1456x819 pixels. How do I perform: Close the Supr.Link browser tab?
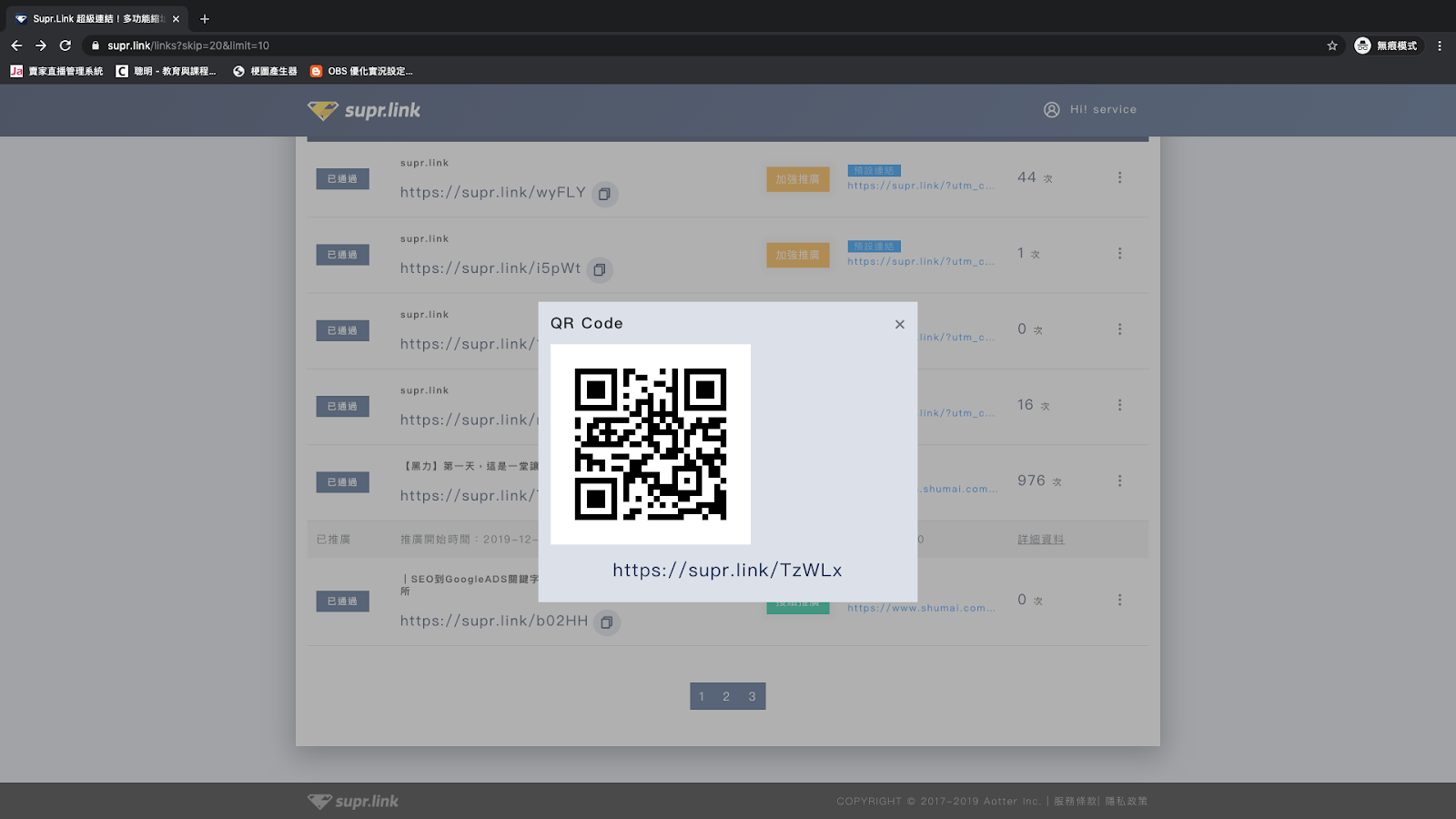(x=176, y=18)
